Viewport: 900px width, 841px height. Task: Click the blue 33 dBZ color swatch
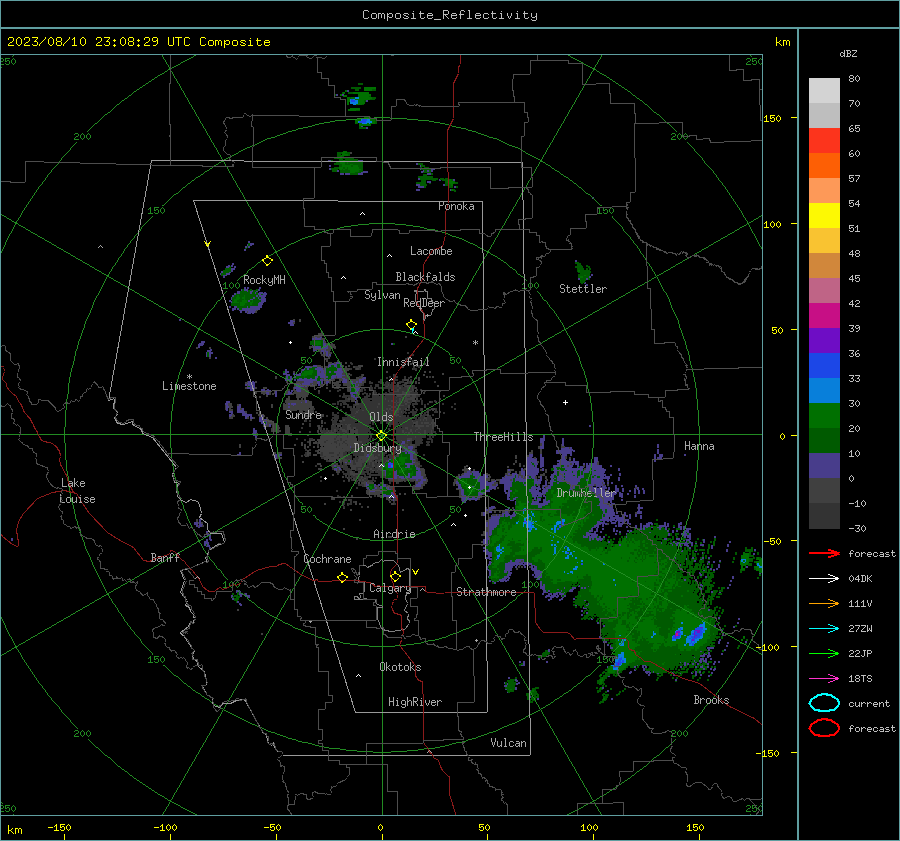click(824, 365)
